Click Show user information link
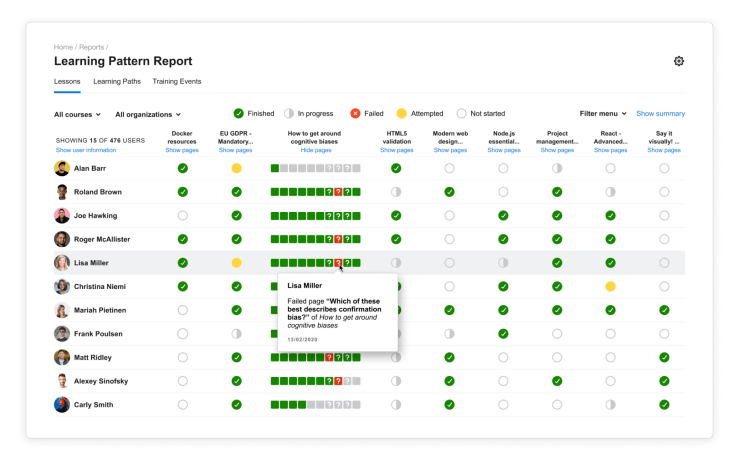 pyautogui.click(x=86, y=150)
